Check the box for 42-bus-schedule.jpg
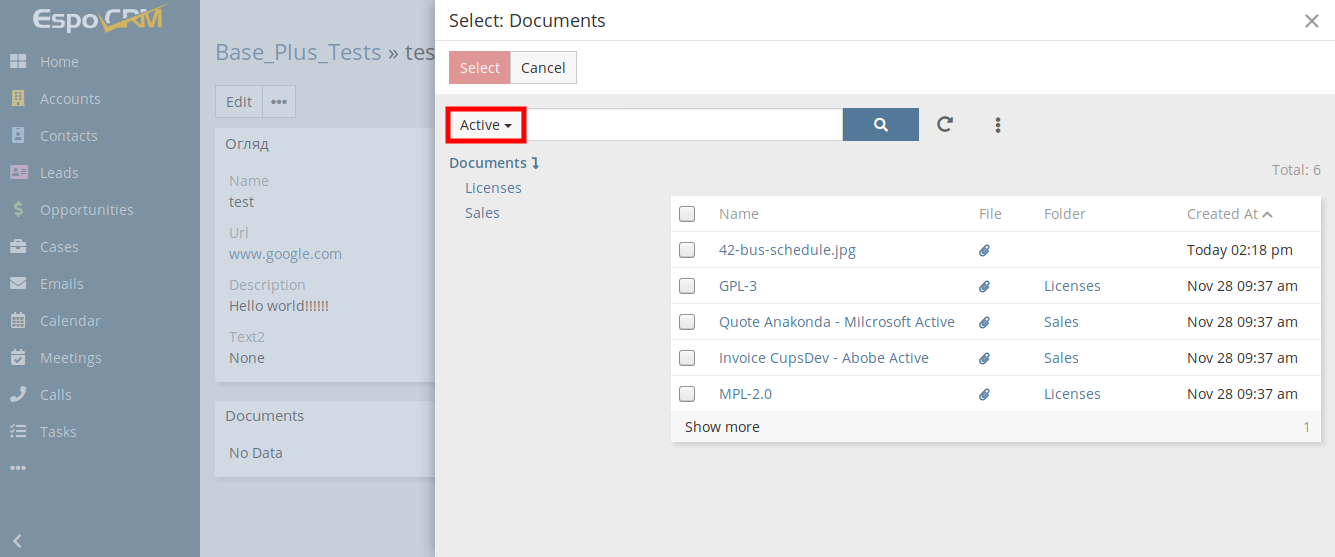 tap(687, 250)
